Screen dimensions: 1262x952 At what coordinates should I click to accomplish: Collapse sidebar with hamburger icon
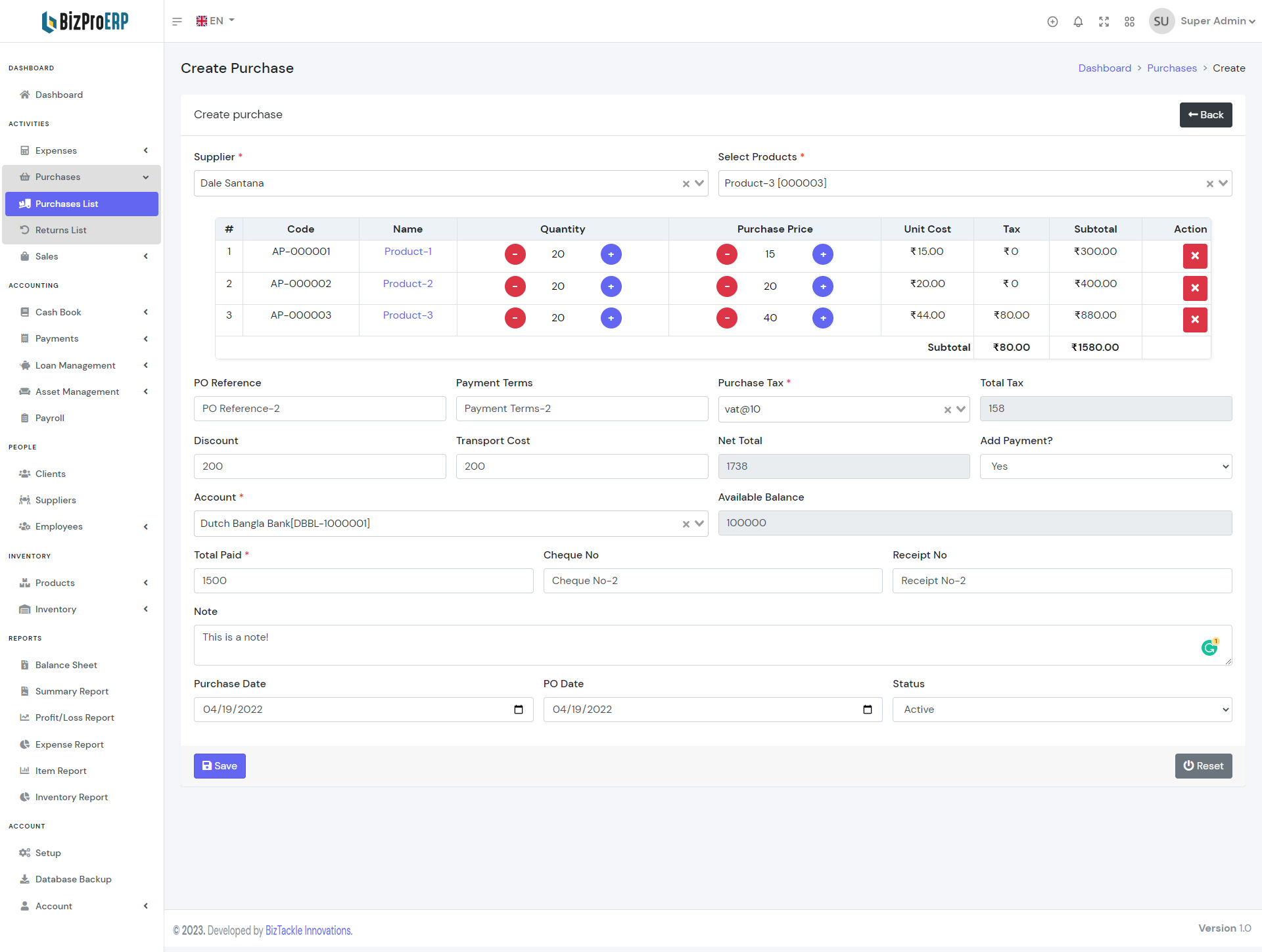[177, 22]
